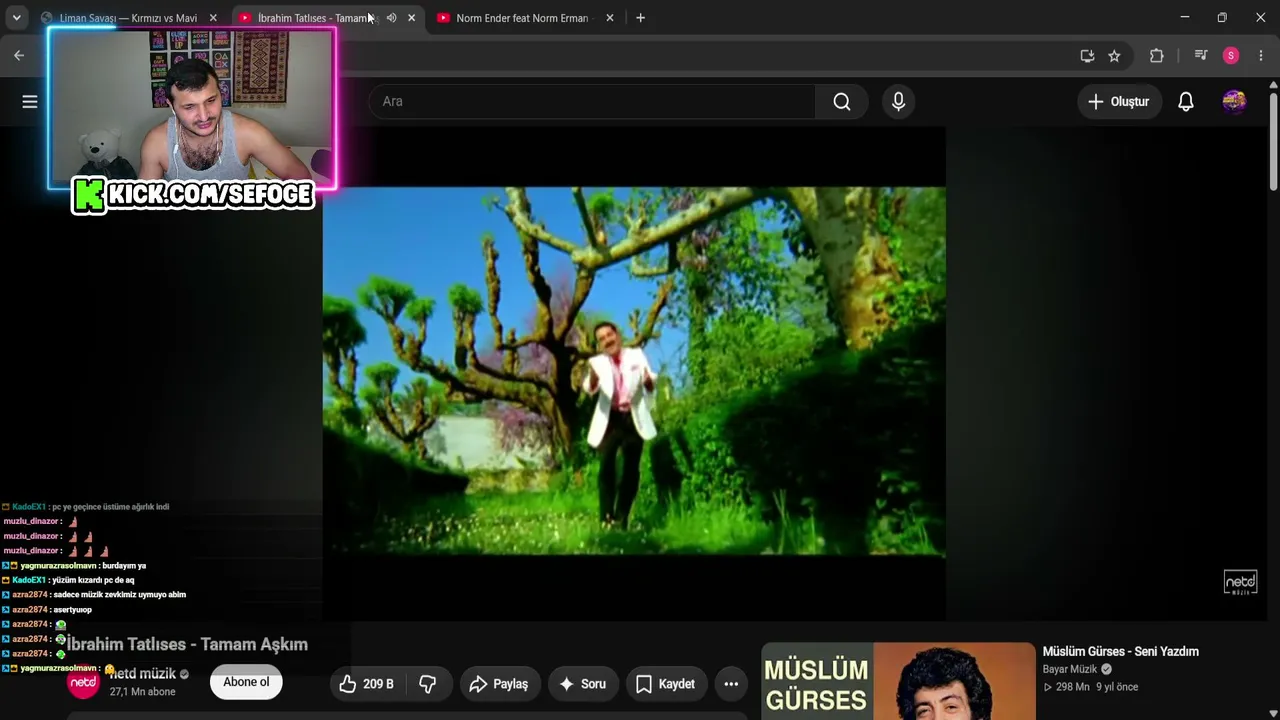Open Chrome media controls icon
Screen dimensions: 1280x720
click(1201, 56)
